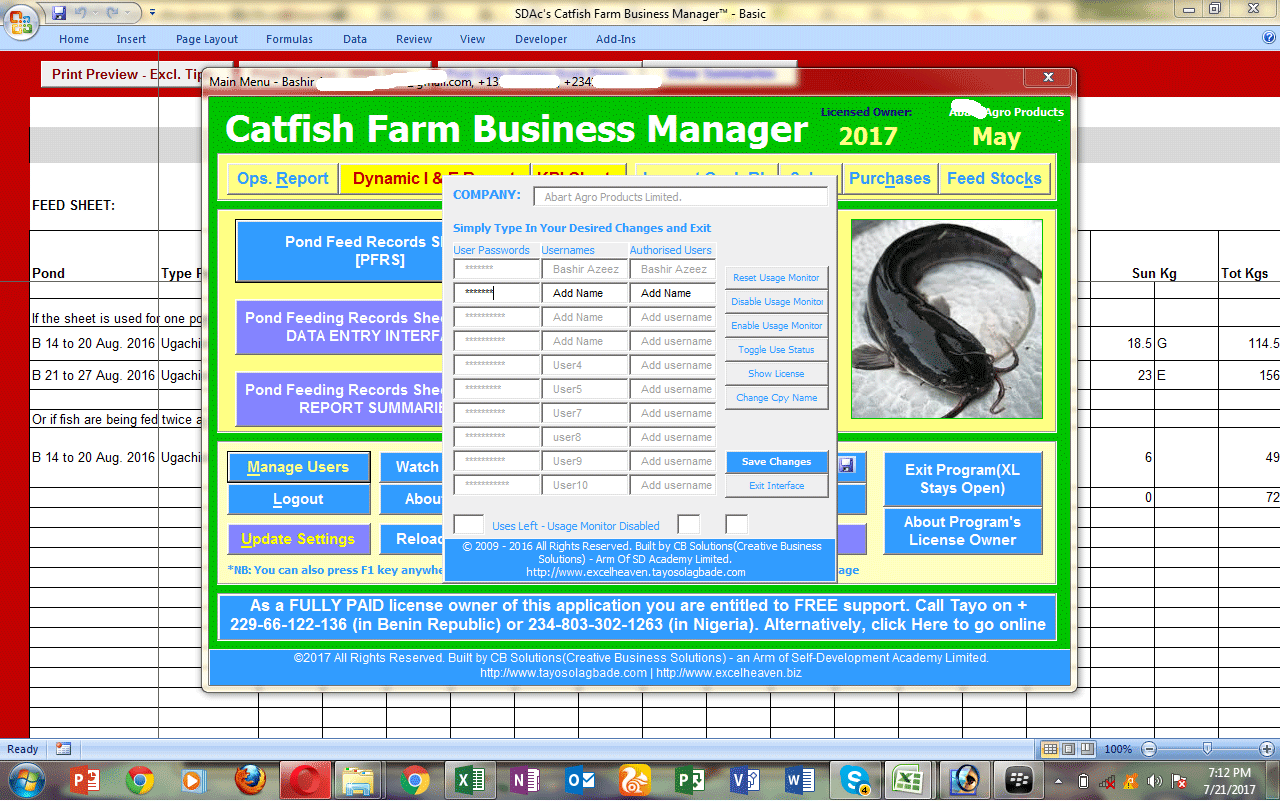This screenshot has height=804, width=1280.
Task: Click the Exit Interface button
Action: 777,486
